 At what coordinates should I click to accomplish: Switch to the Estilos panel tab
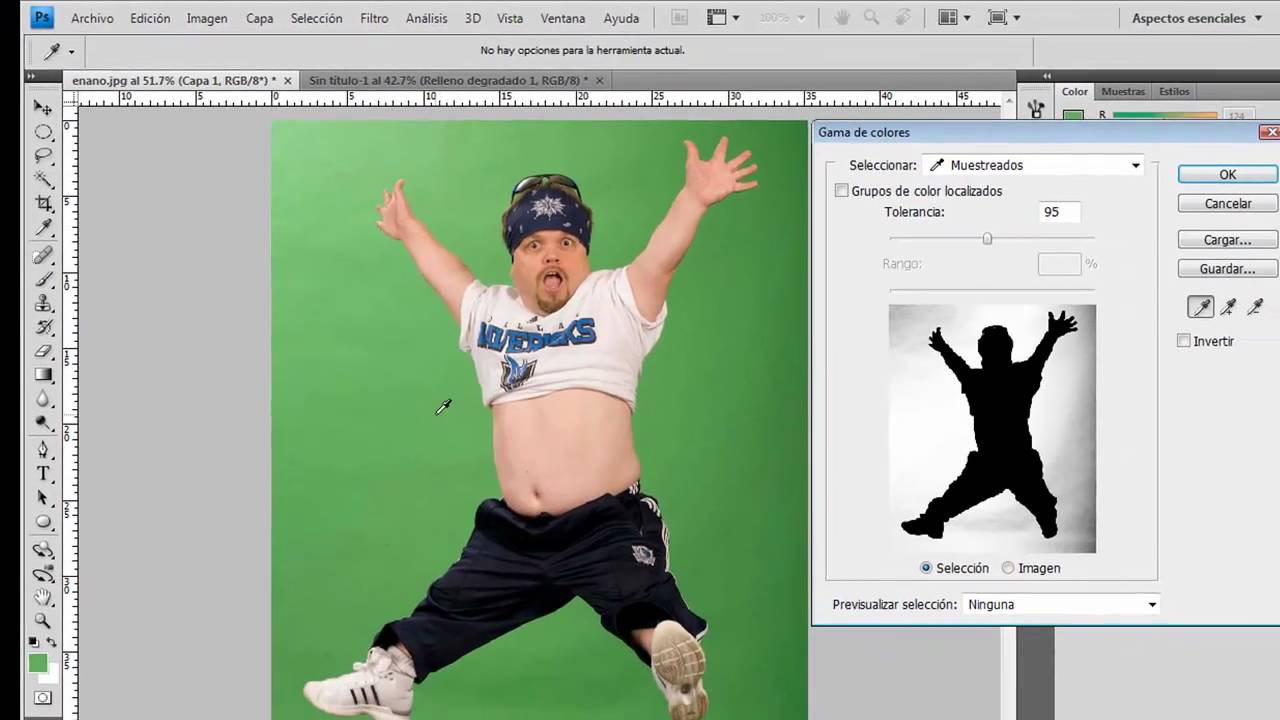[1174, 91]
